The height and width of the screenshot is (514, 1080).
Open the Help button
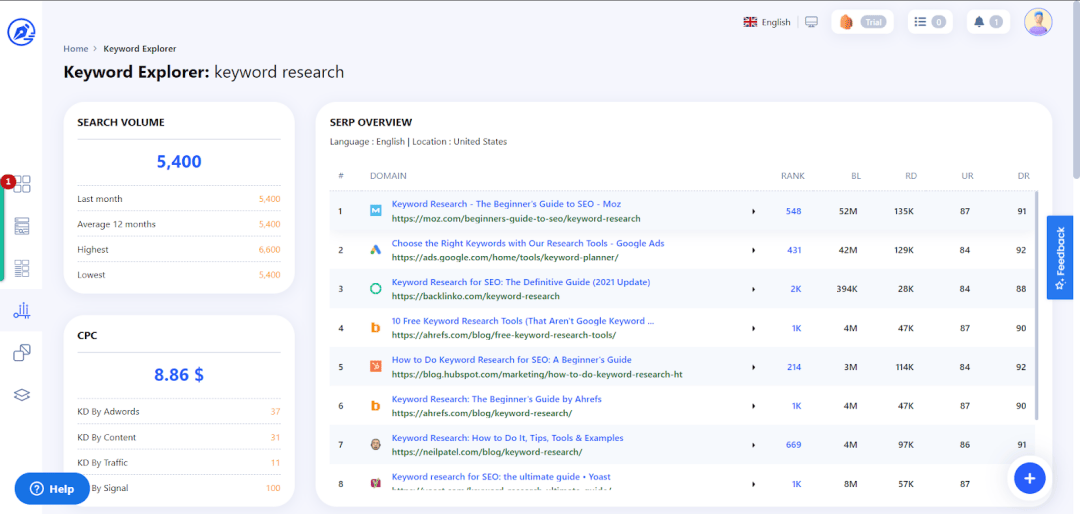click(x=52, y=489)
